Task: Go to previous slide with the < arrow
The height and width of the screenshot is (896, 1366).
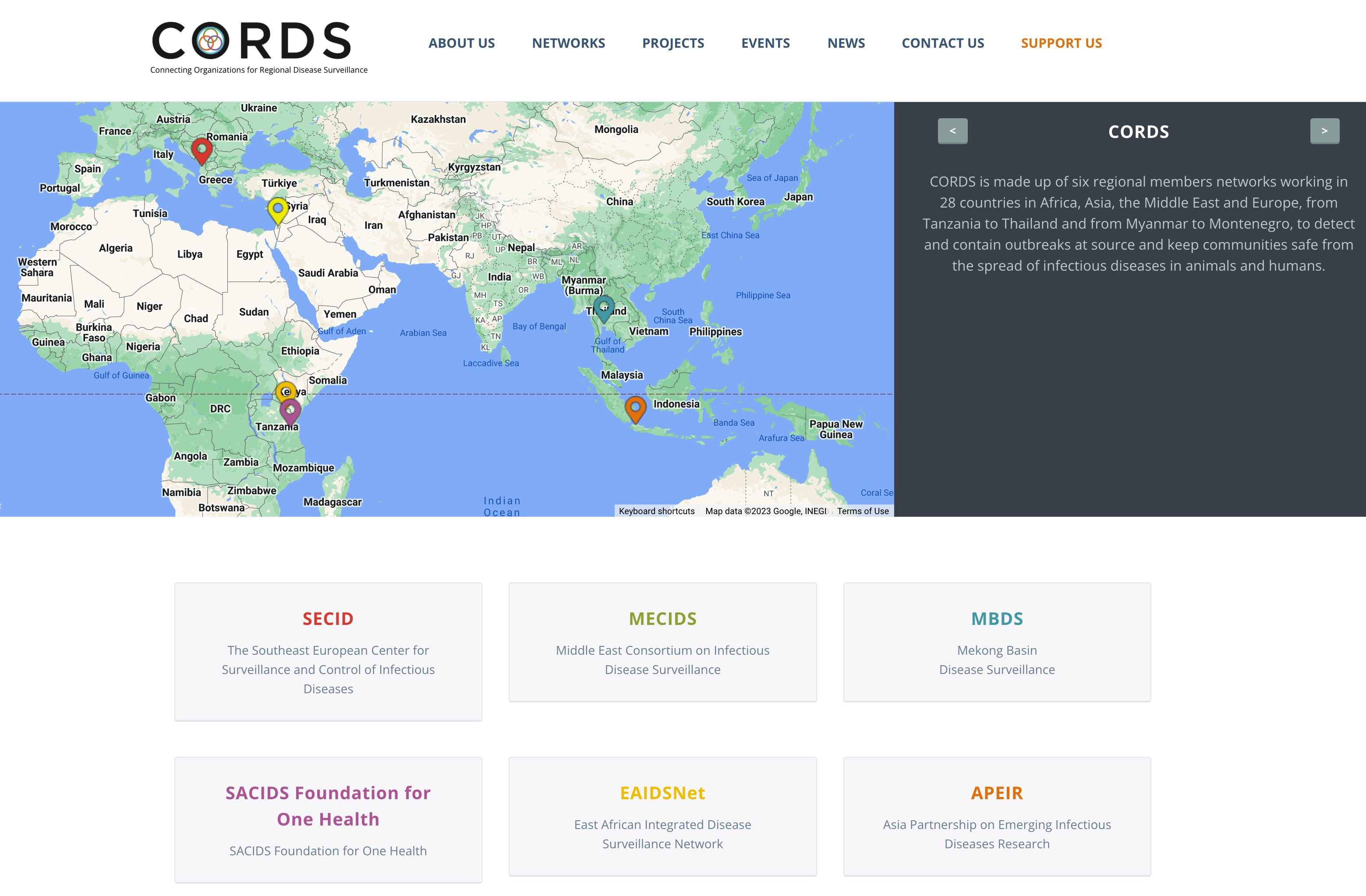Action: tap(953, 131)
